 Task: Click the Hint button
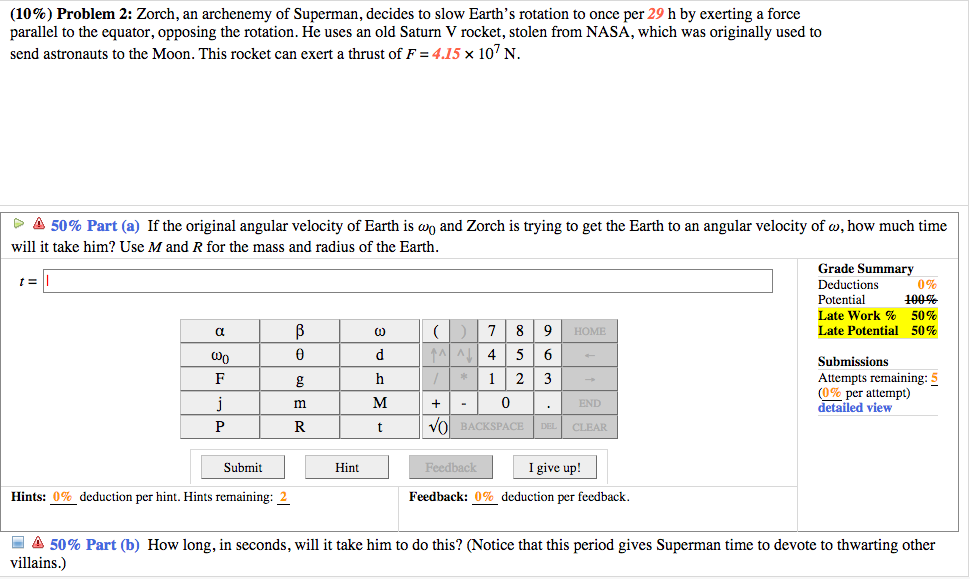(x=346, y=466)
